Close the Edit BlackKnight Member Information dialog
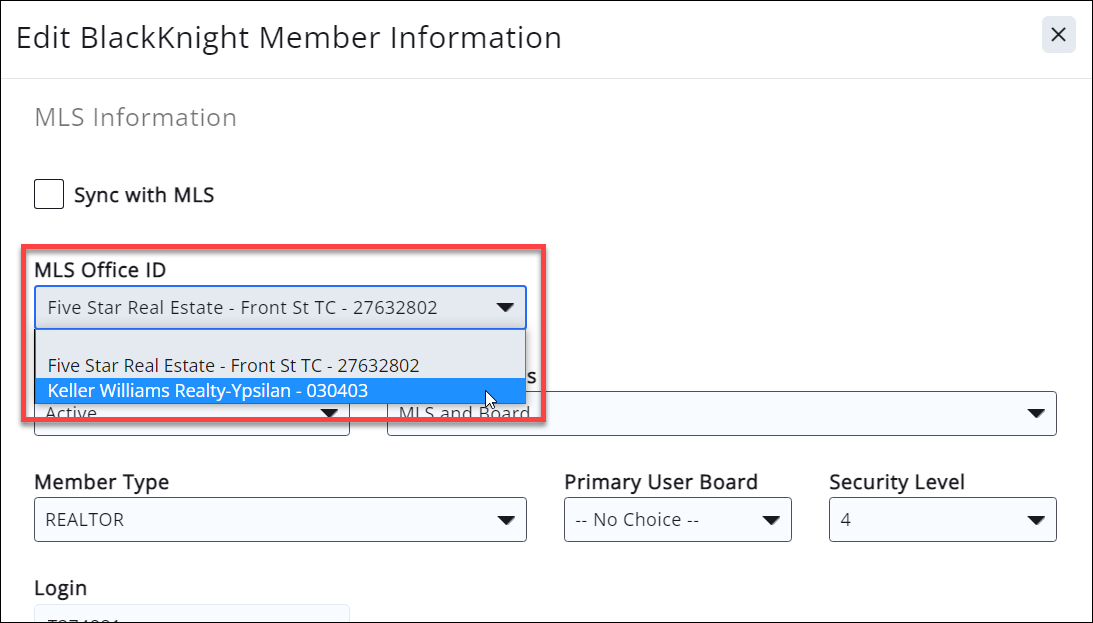1093x623 pixels. pyautogui.click(x=1058, y=36)
